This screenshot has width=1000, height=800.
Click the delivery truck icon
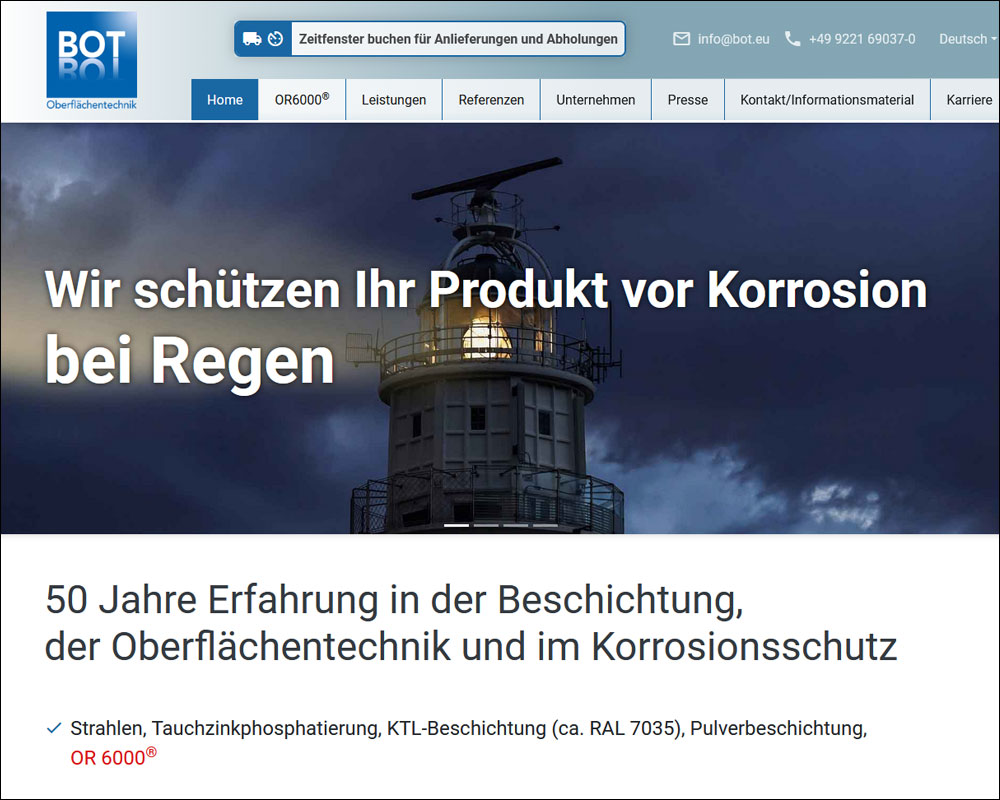click(252, 39)
